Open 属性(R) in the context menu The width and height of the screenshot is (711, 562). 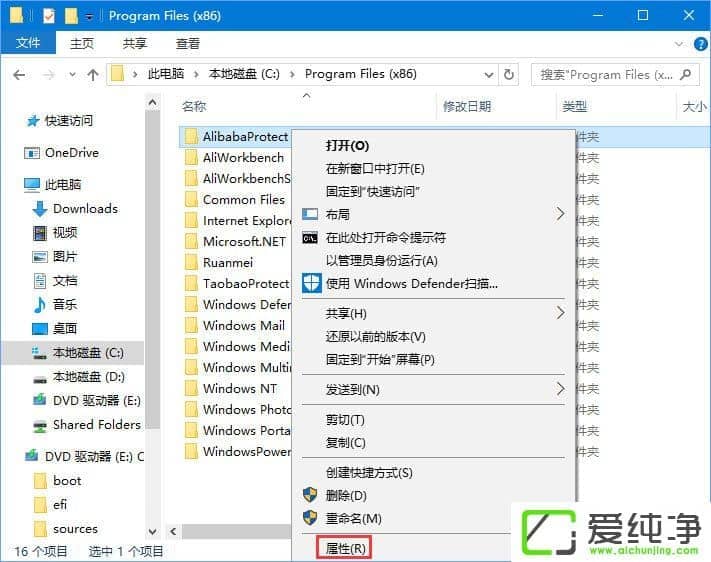click(x=346, y=548)
